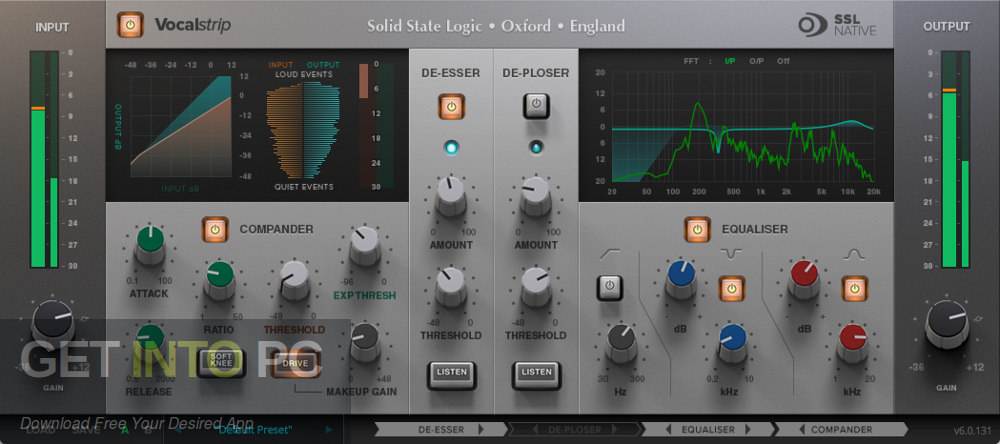The height and width of the screenshot is (444, 1000).
Task: Click the De-Ploser THRESHOLD knob
Action: click(x=535, y=284)
